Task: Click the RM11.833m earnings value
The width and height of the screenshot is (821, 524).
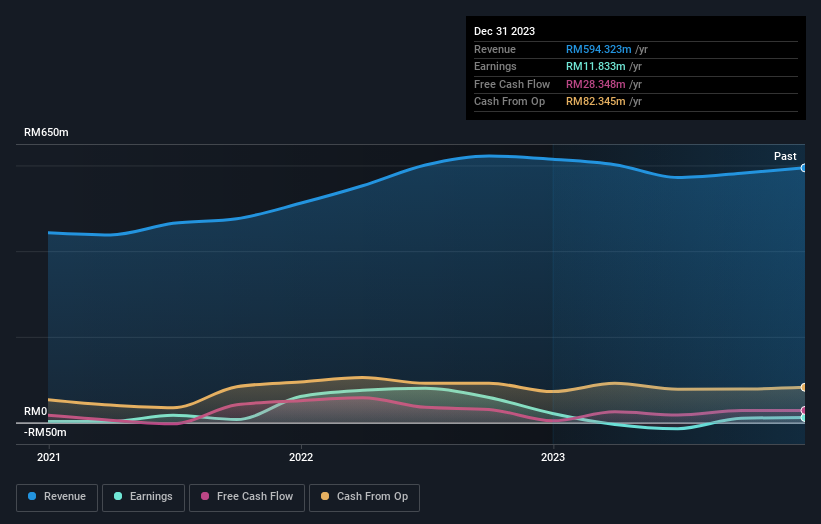Action: (x=595, y=66)
